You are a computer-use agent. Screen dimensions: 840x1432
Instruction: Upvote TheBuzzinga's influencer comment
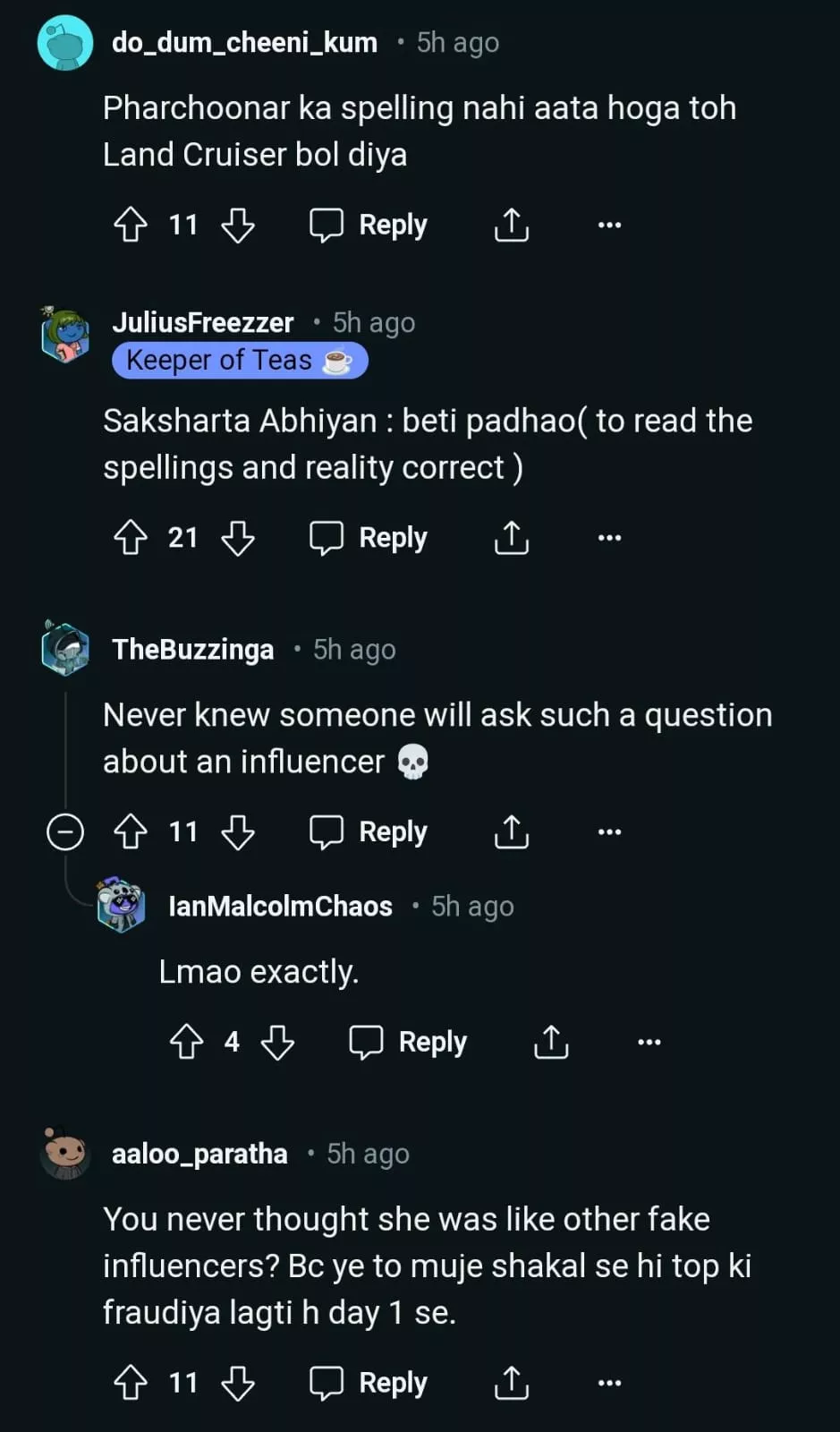pos(131,831)
